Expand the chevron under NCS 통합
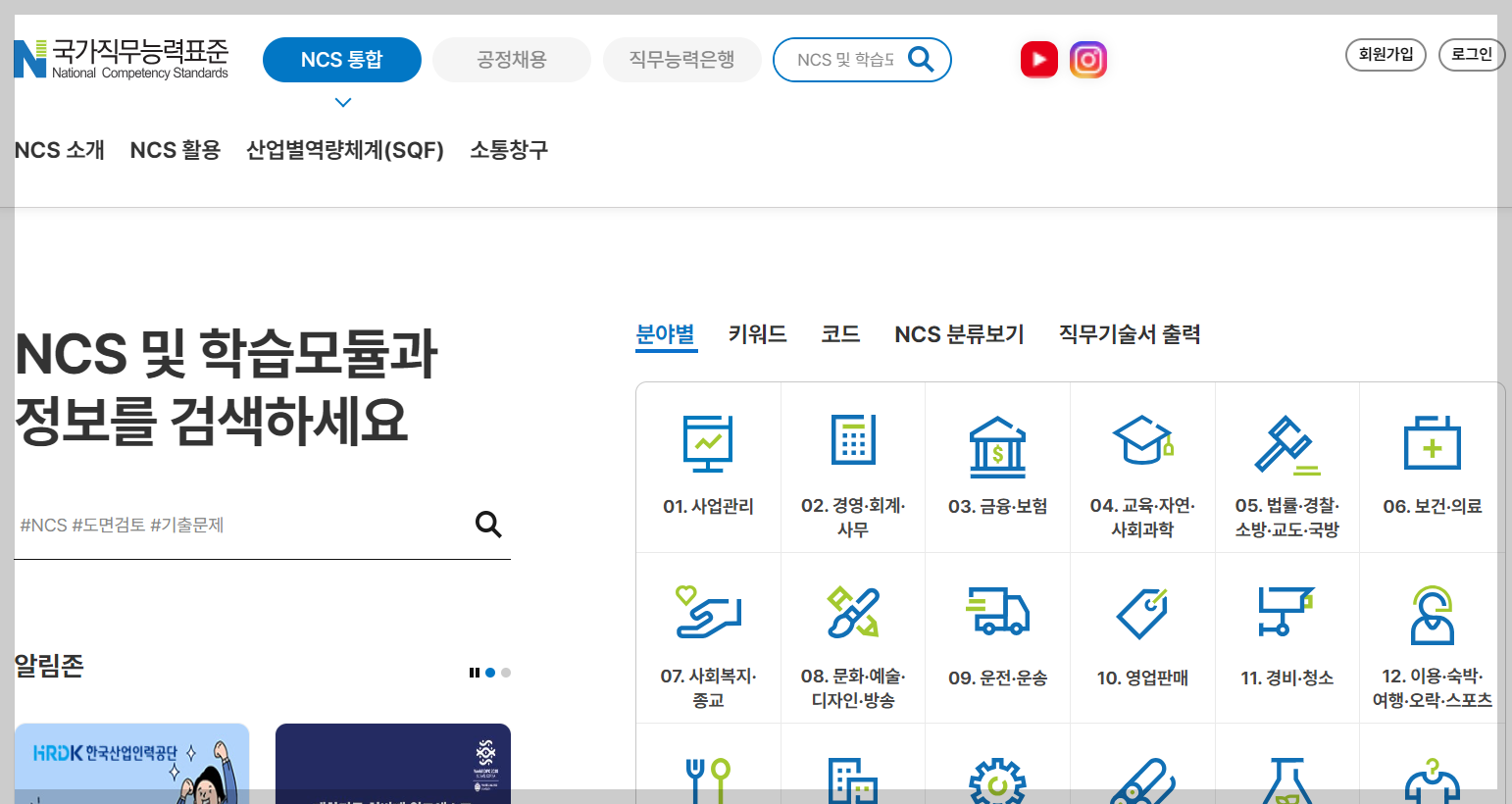This screenshot has height=804, width=1512. 343,102
